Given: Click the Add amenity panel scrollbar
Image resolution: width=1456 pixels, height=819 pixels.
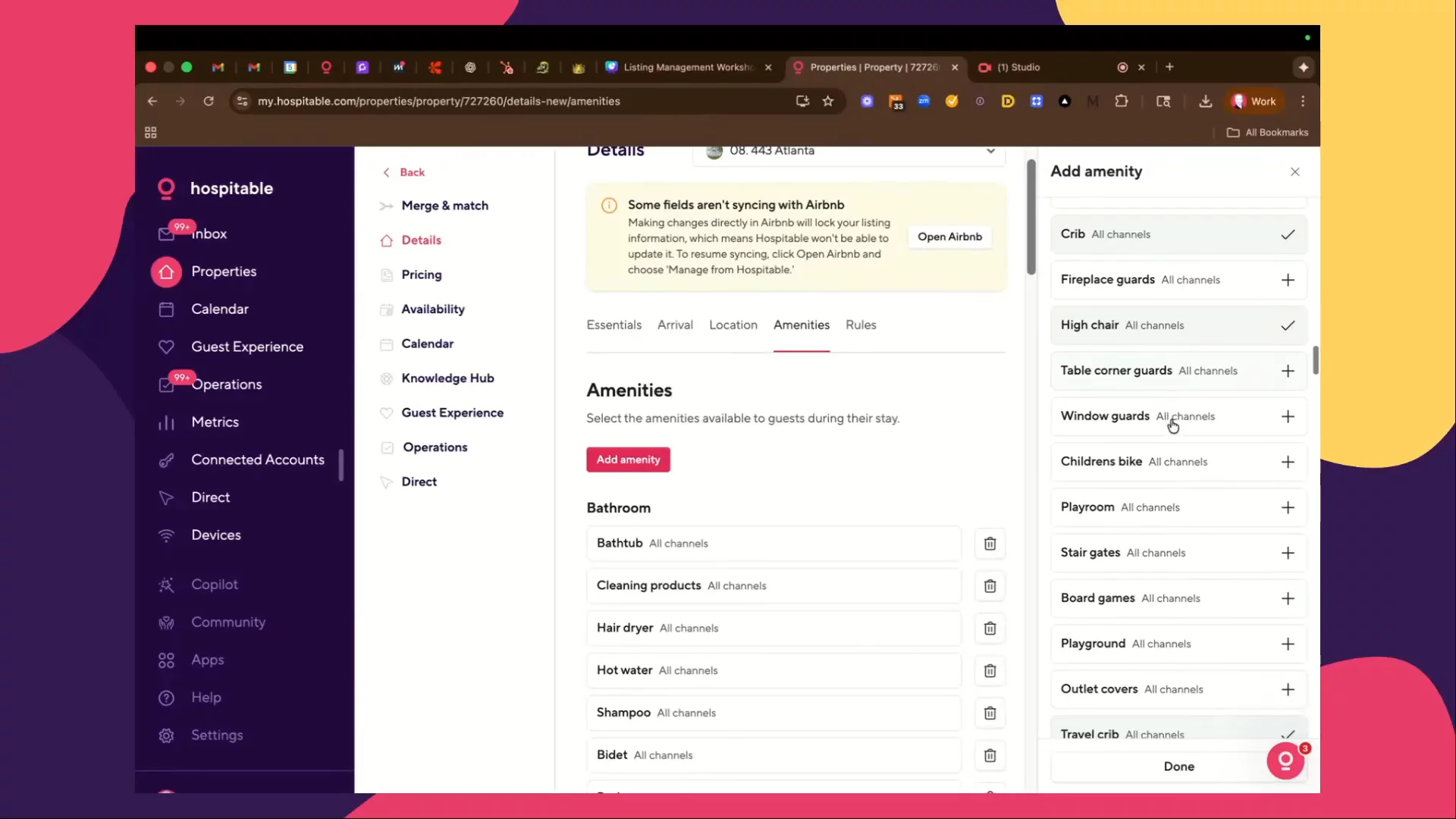Looking at the screenshot, I should (1316, 361).
